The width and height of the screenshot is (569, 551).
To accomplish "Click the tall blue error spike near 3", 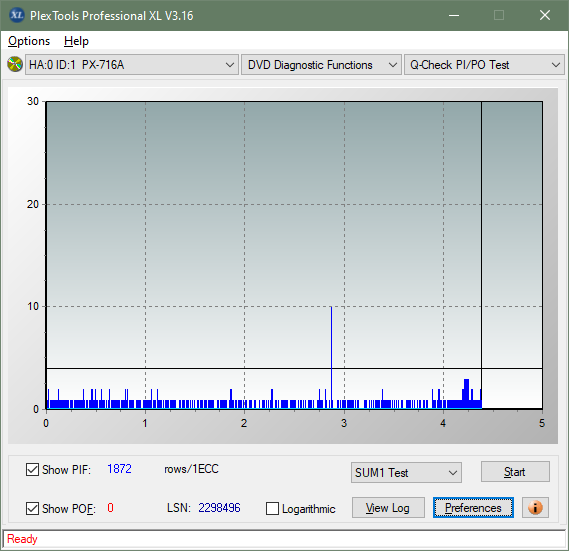I will pyautogui.click(x=331, y=358).
